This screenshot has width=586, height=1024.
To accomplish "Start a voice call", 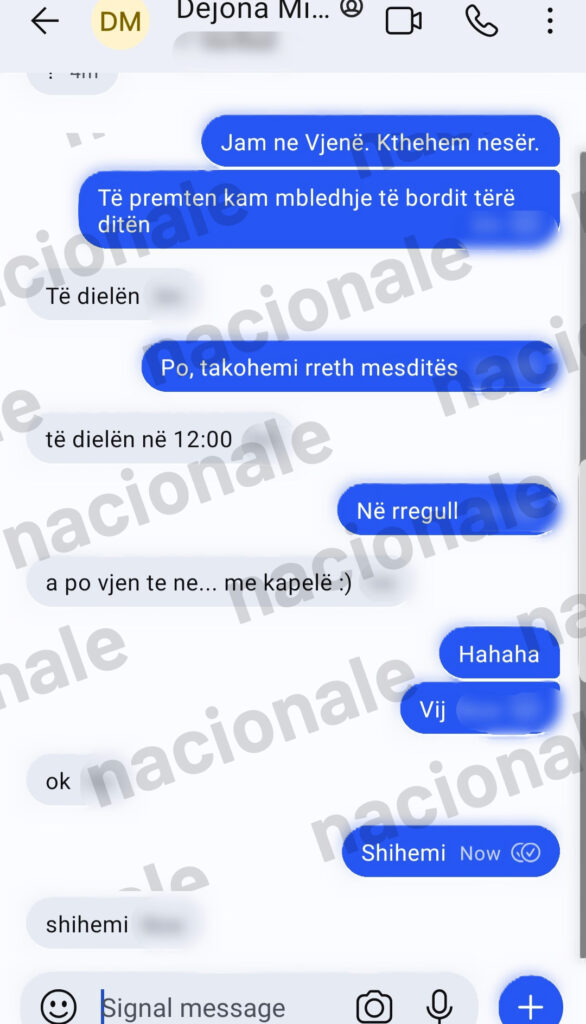I will [x=481, y=22].
